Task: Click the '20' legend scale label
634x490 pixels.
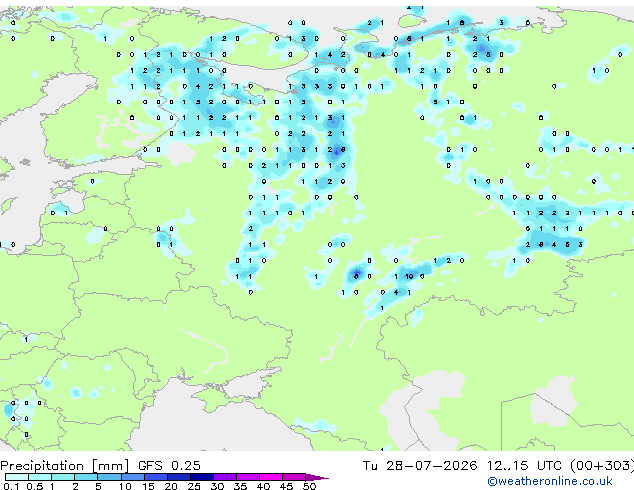Action: click(x=171, y=486)
